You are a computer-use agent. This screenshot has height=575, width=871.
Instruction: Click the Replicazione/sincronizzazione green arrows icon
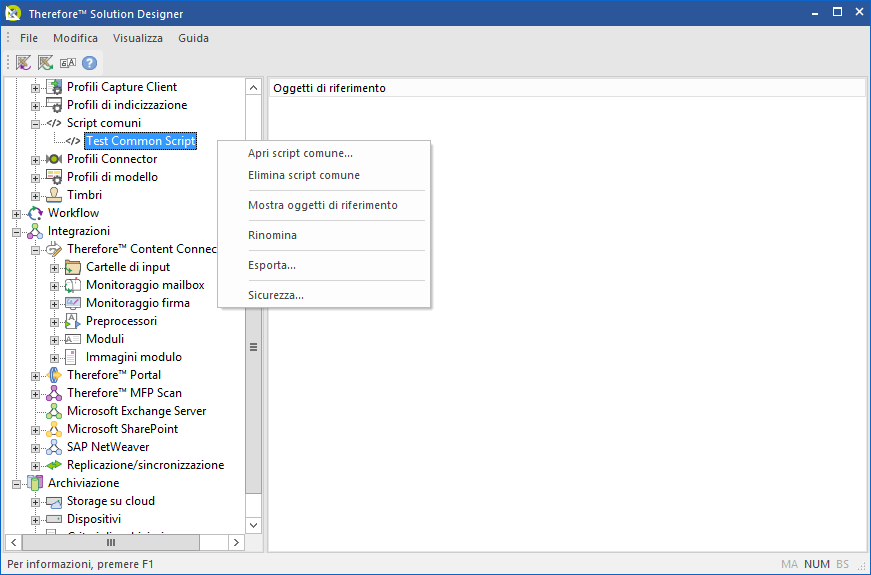54,465
